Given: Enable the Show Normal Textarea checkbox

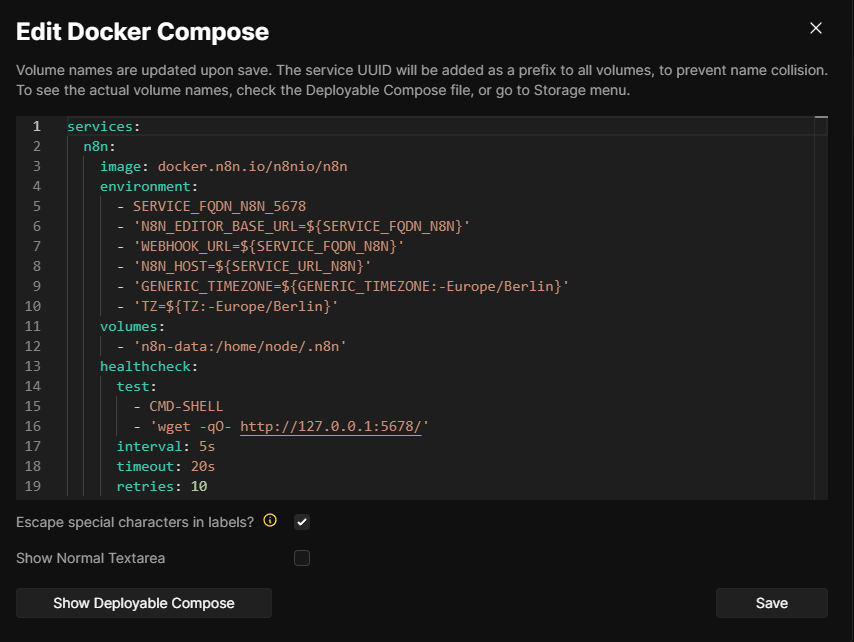Looking at the screenshot, I should 302,558.
